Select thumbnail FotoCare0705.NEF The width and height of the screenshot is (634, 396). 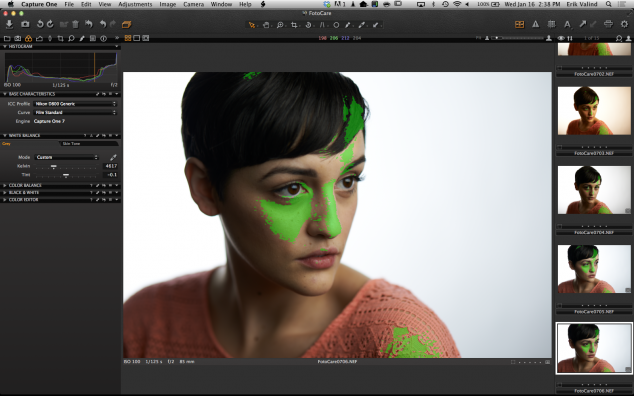click(594, 269)
